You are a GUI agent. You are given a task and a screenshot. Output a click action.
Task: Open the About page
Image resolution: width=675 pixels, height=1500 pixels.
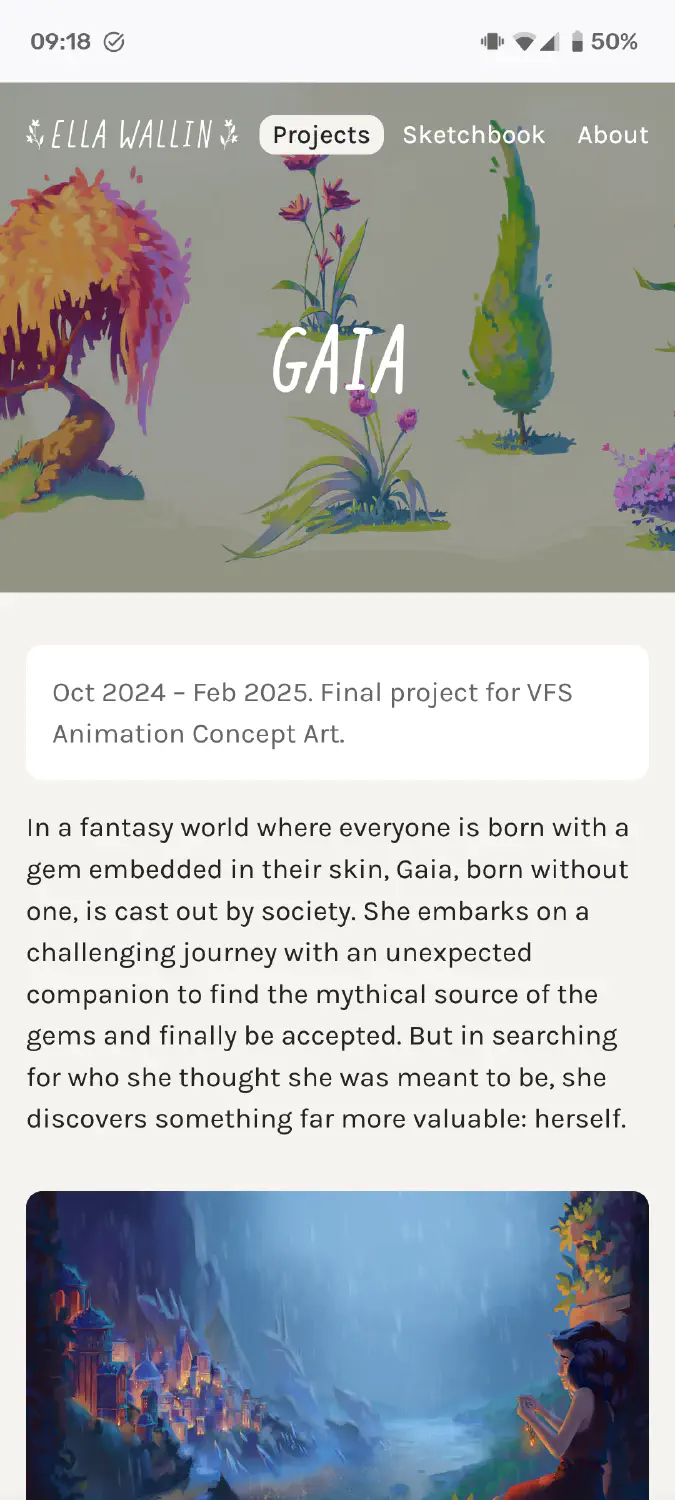(612, 135)
